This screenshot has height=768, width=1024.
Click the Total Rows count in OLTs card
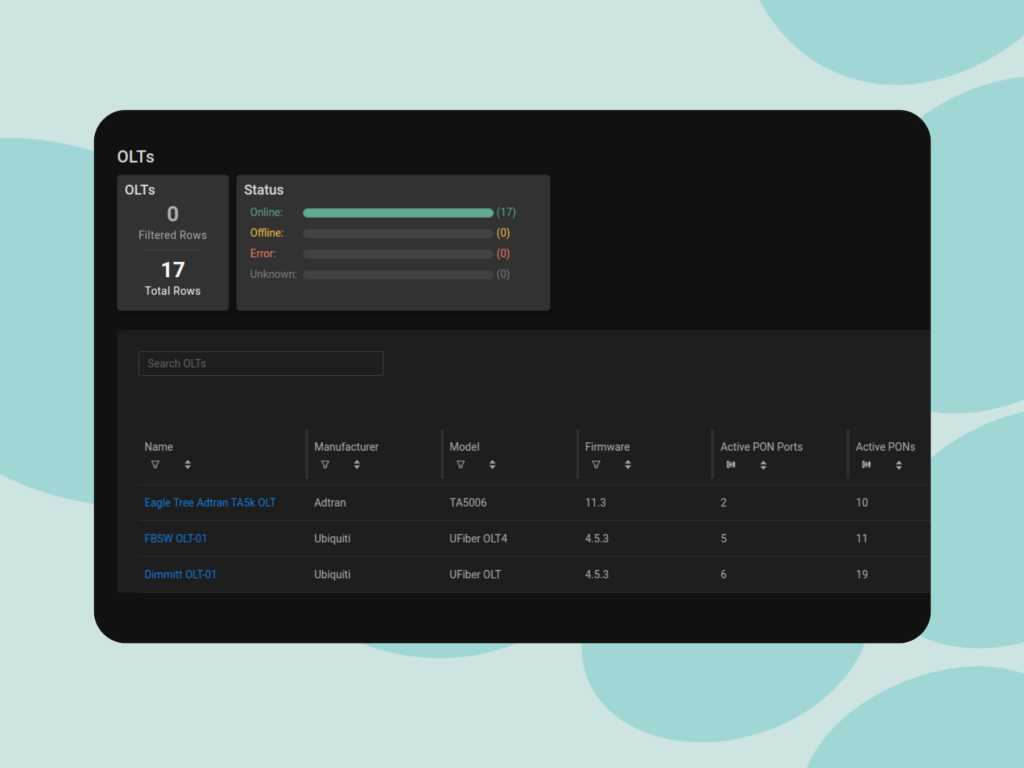coord(173,270)
